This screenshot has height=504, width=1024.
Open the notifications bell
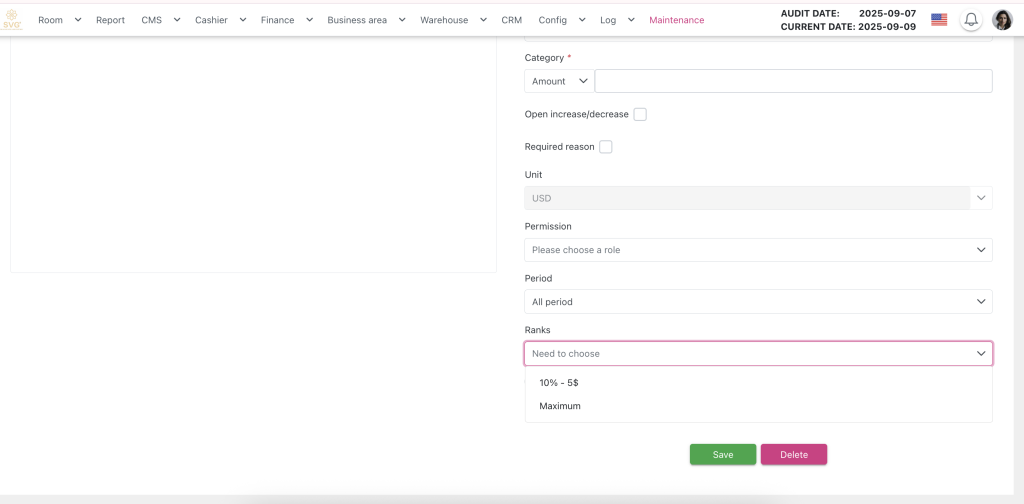tap(970, 20)
